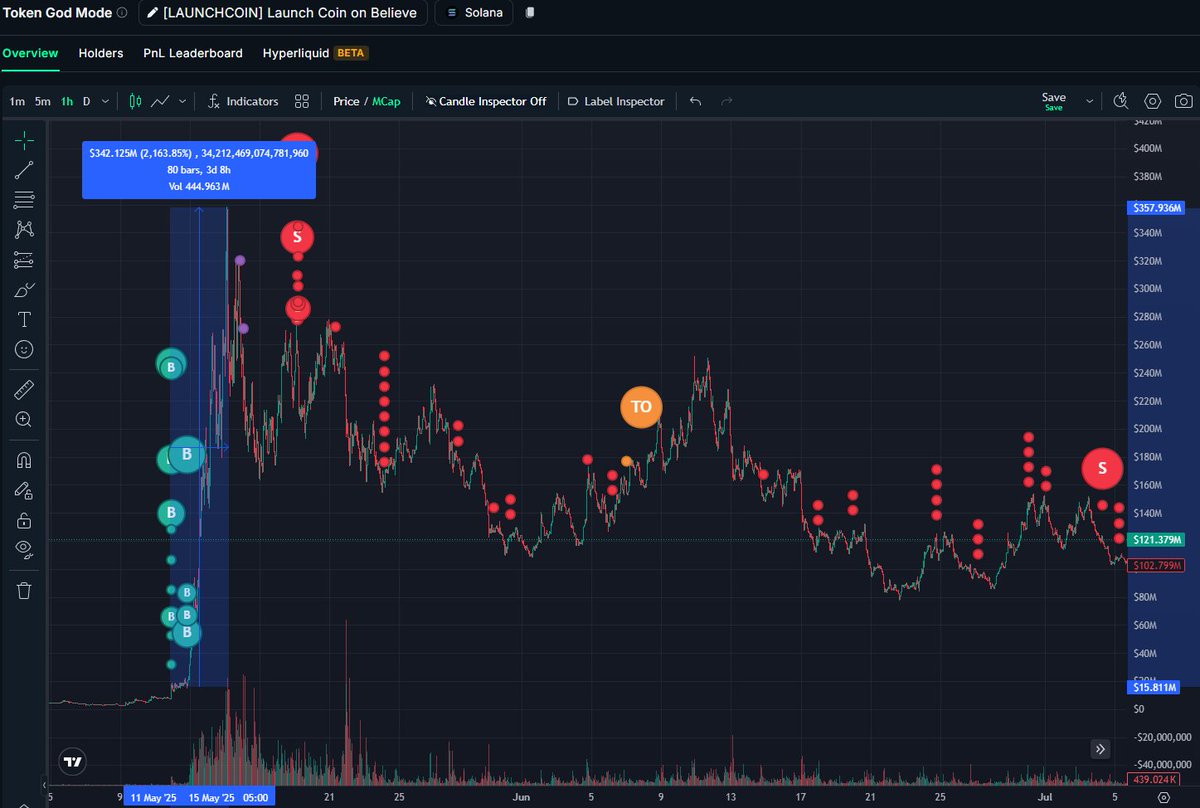
Task: Select the D timeframe
Action: (86, 101)
